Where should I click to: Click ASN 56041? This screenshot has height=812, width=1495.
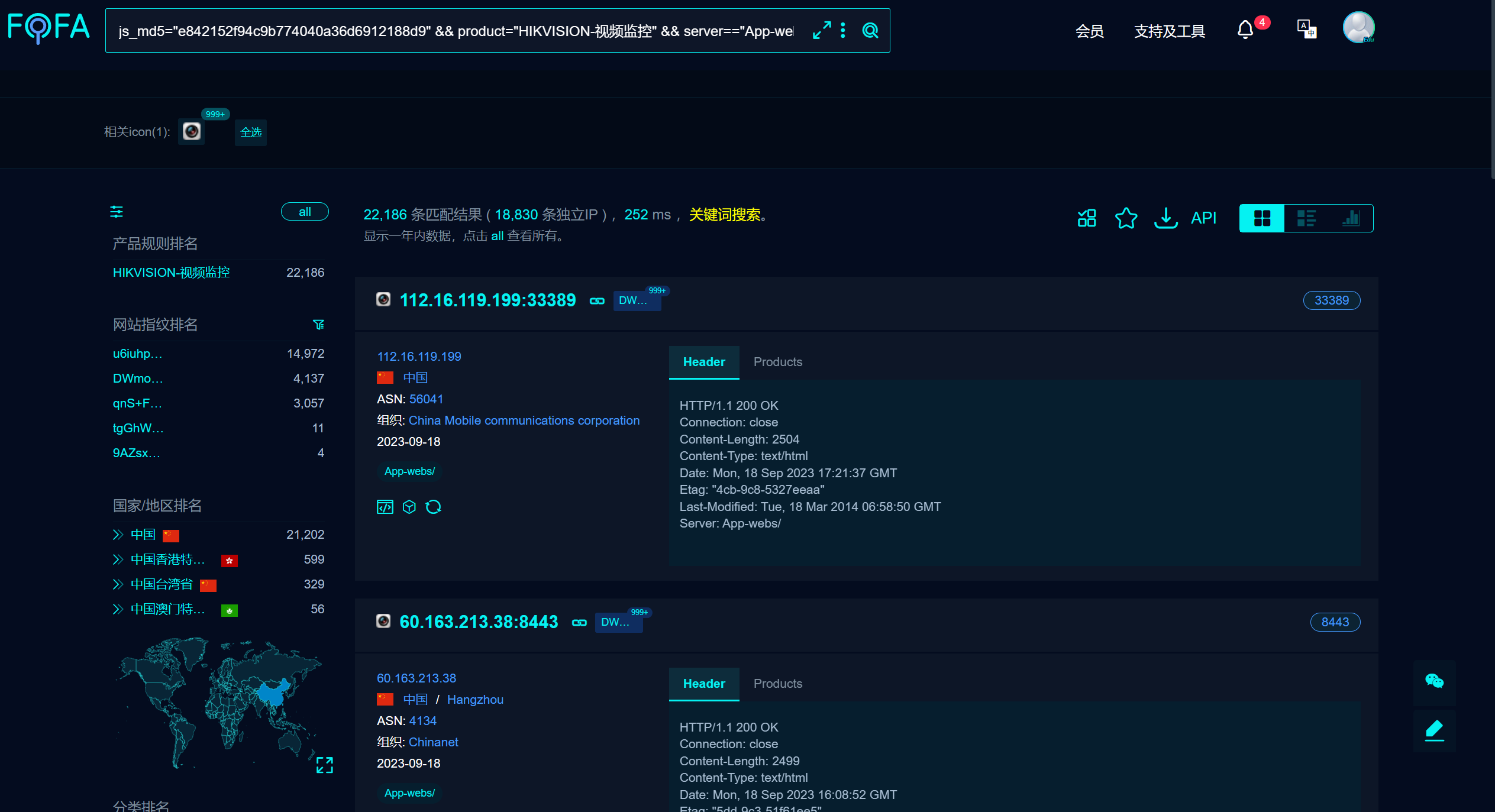click(426, 399)
